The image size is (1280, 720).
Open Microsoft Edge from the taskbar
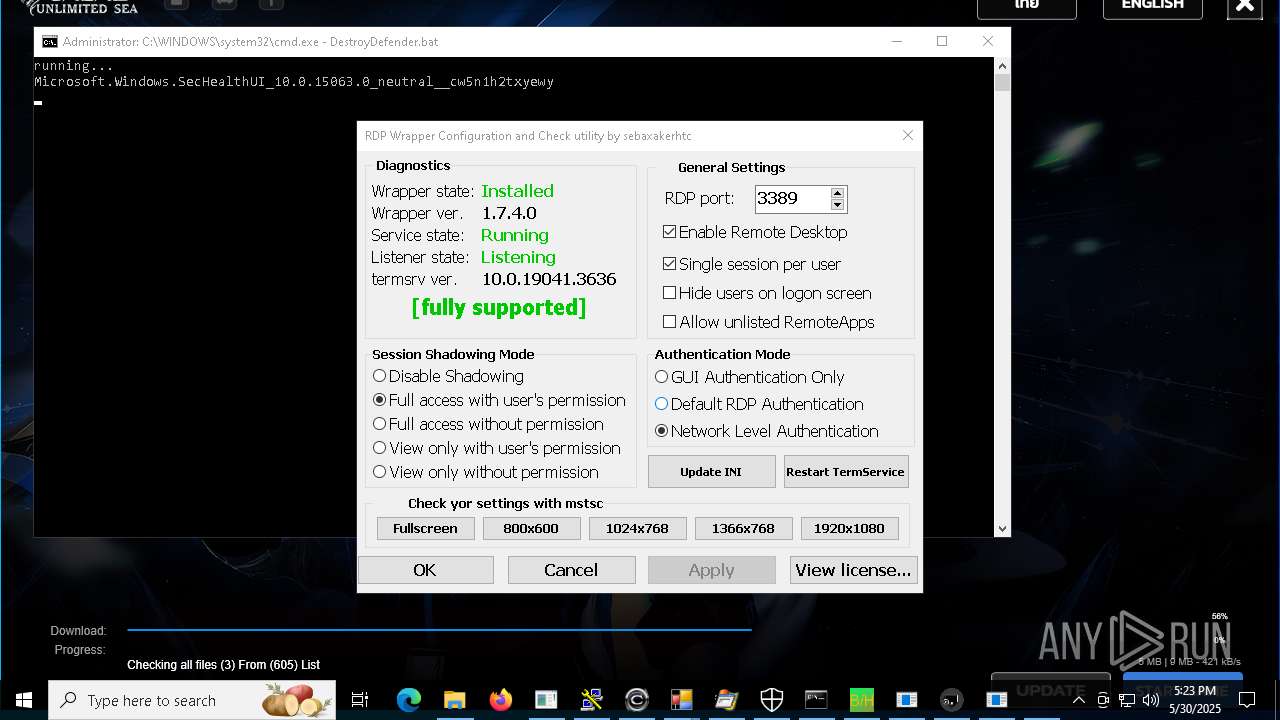408,700
